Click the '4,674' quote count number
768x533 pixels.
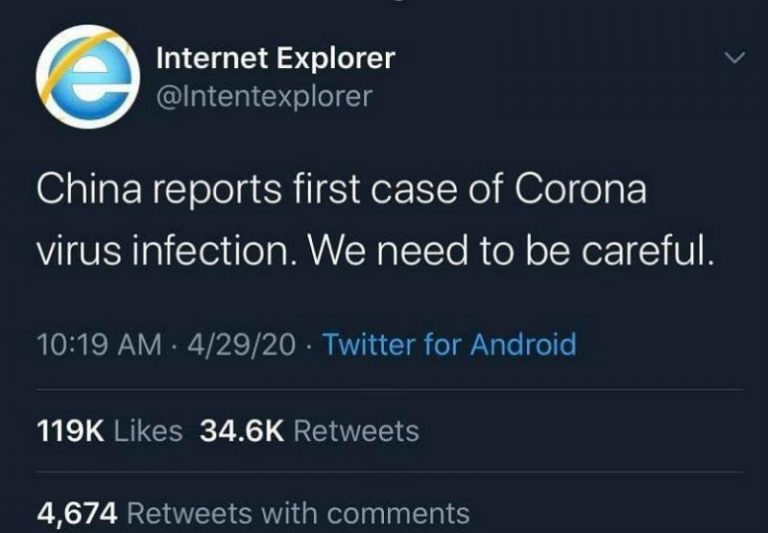pos(78,513)
